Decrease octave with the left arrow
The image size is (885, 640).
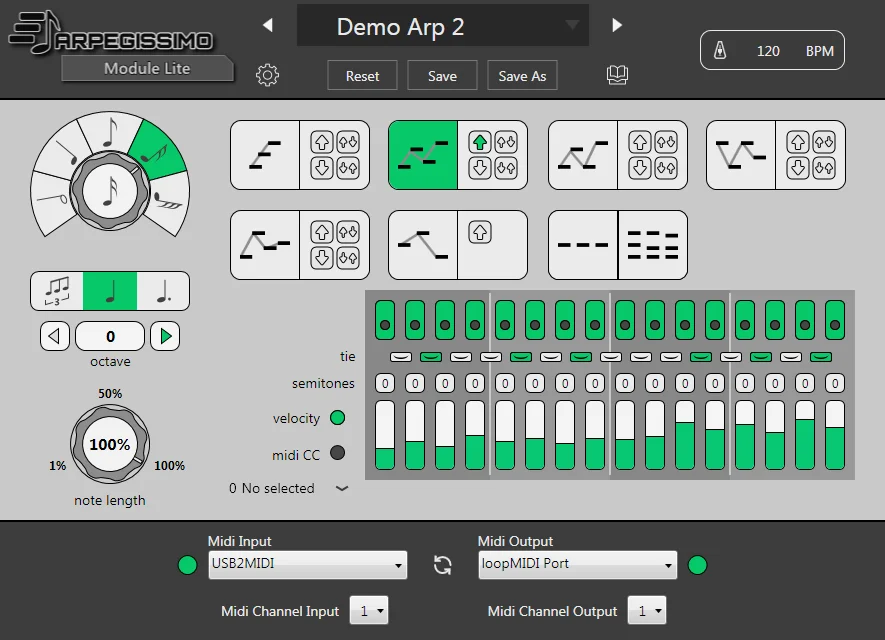click(55, 336)
